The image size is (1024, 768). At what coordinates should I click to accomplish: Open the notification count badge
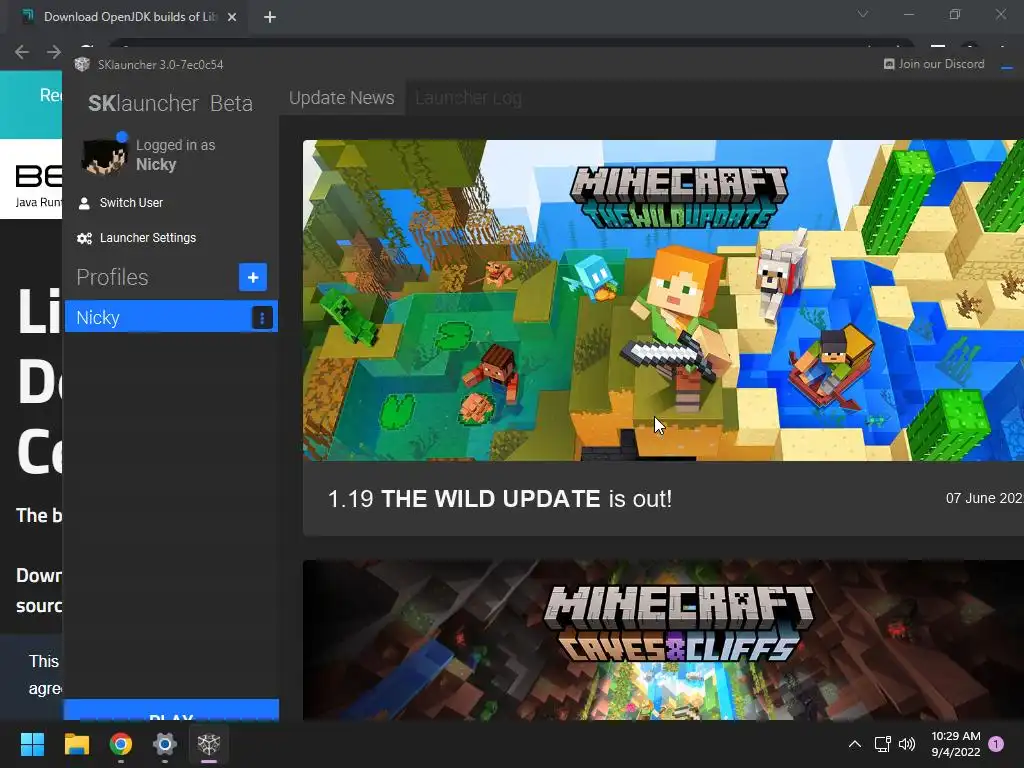click(x=996, y=744)
